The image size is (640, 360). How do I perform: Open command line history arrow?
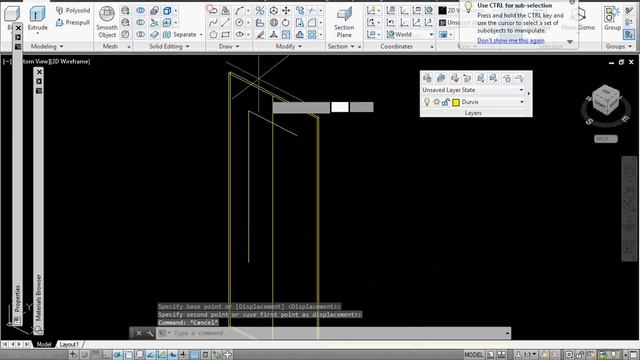point(507,333)
